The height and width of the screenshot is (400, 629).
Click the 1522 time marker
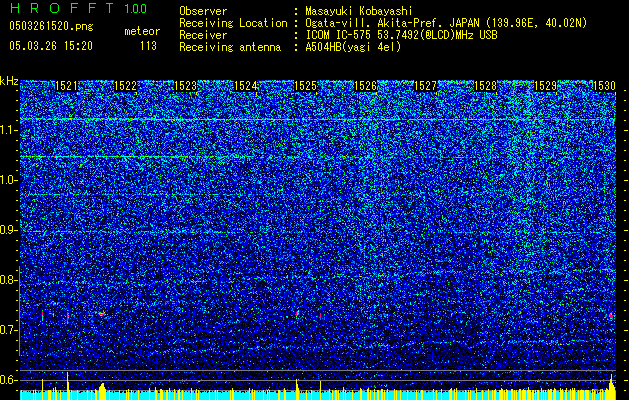[x=126, y=86]
